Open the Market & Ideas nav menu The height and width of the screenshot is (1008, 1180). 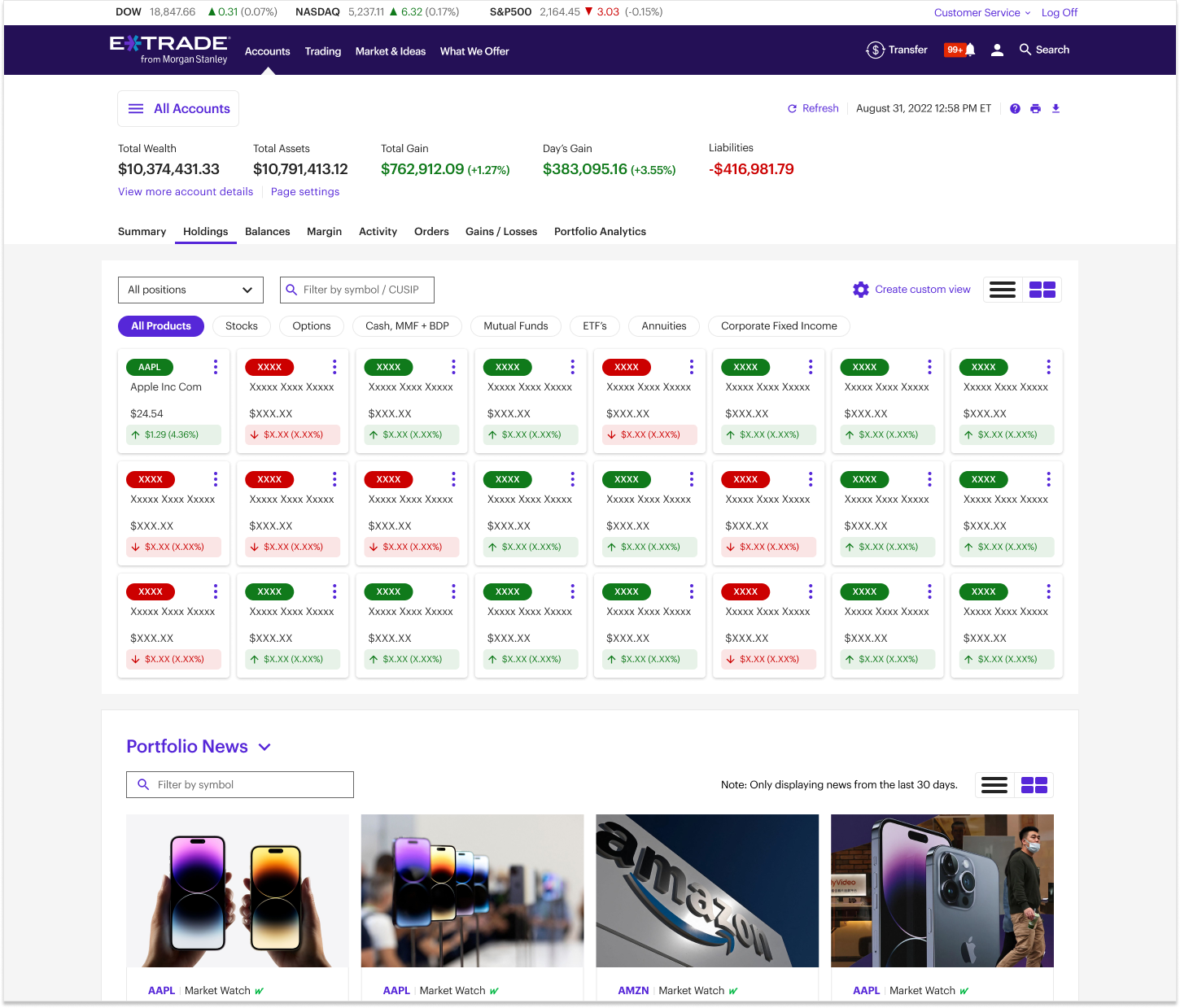(x=391, y=51)
